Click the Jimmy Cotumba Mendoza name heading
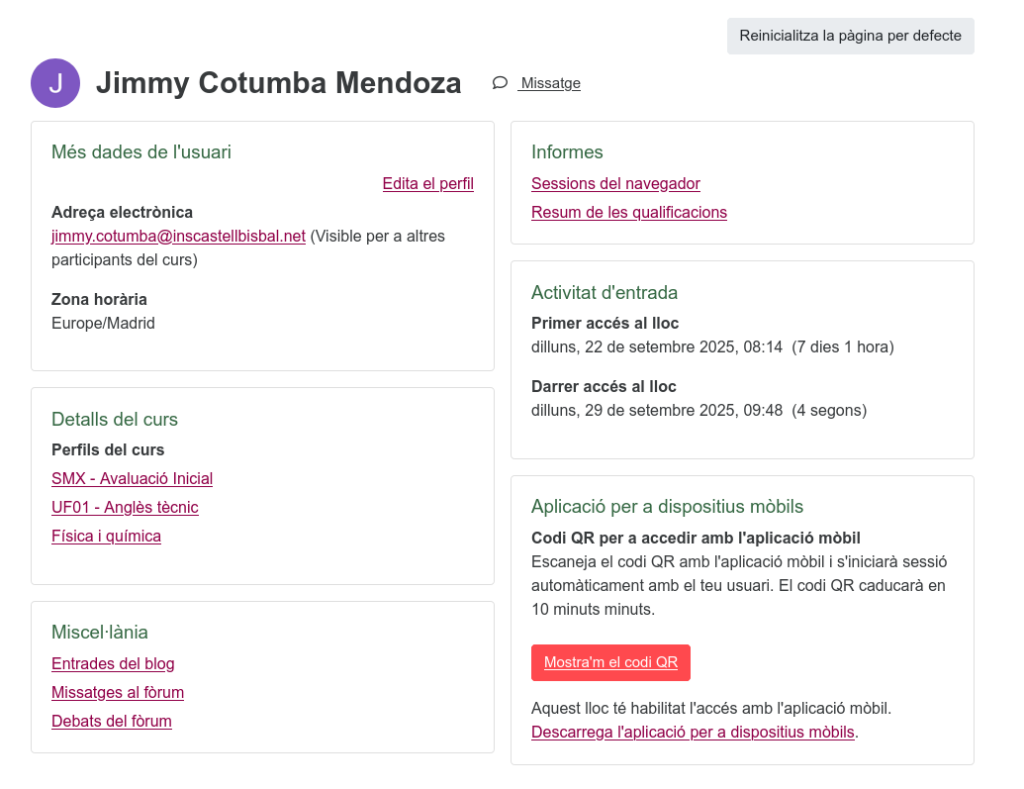The width and height of the screenshot is (1024, 789). coord(278,83)
